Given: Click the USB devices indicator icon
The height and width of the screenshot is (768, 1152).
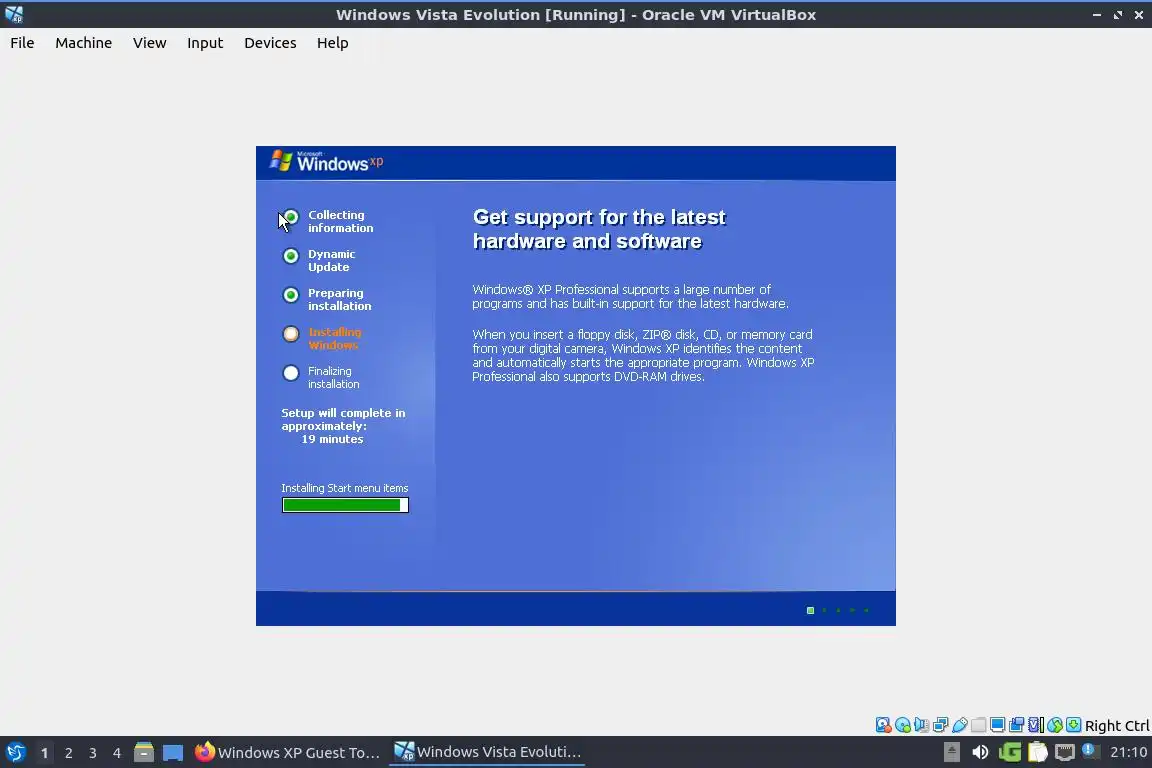Looking at the screenshot, I should click(x=960, y=725).
